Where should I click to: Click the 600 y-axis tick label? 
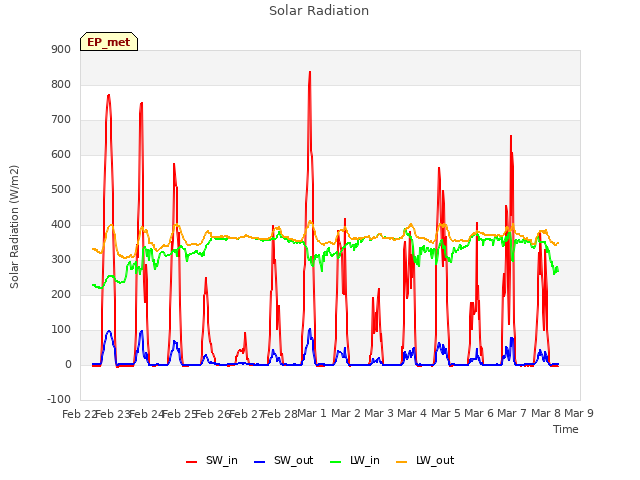pyautogui.click(x=61, y=155)
